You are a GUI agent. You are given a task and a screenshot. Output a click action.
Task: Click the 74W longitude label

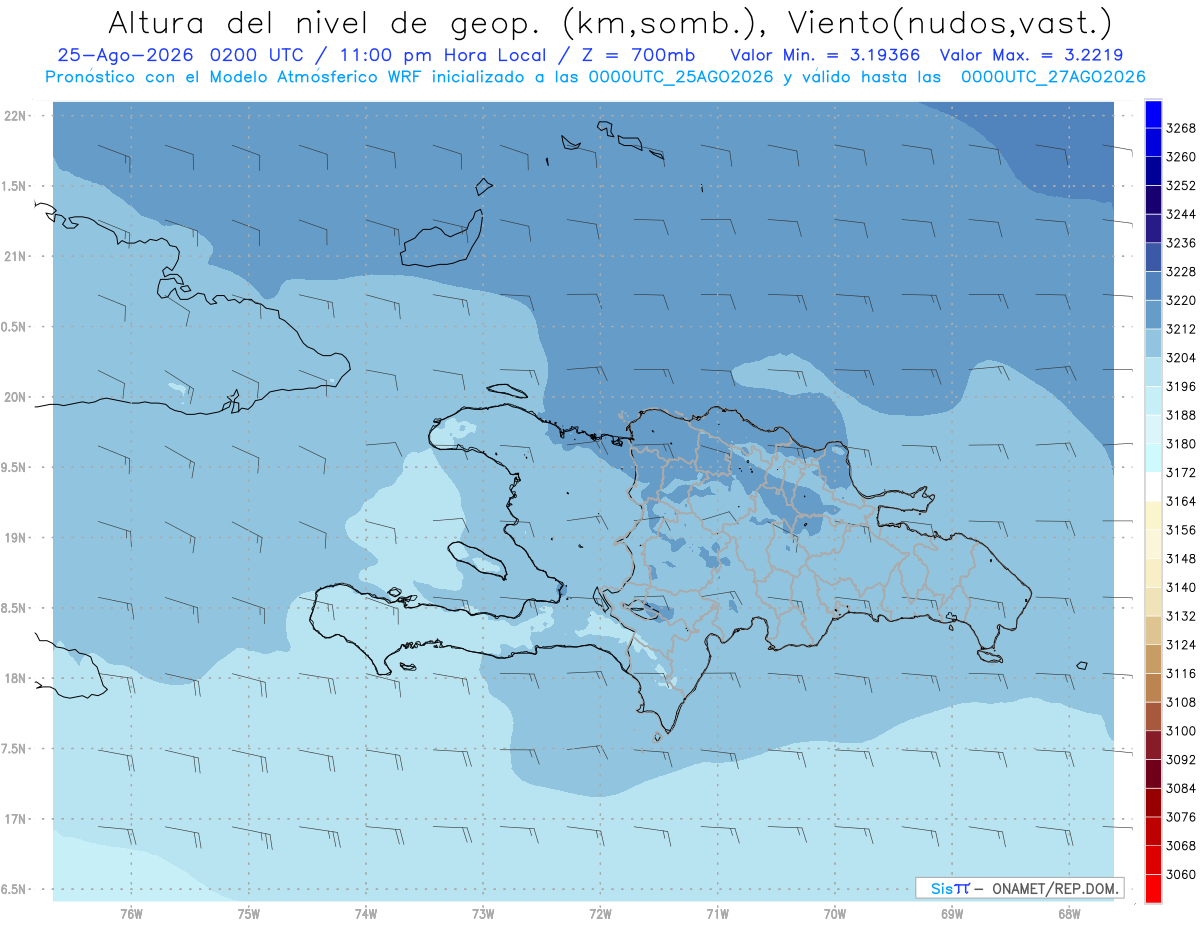[366, 914]
